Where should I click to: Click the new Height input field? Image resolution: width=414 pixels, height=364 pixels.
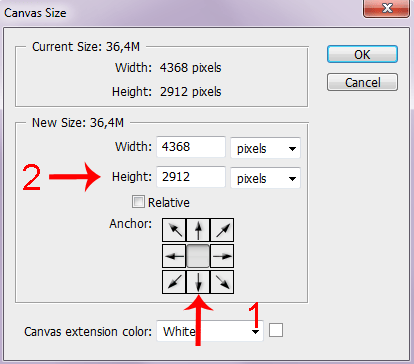click(x=191, y=177)
